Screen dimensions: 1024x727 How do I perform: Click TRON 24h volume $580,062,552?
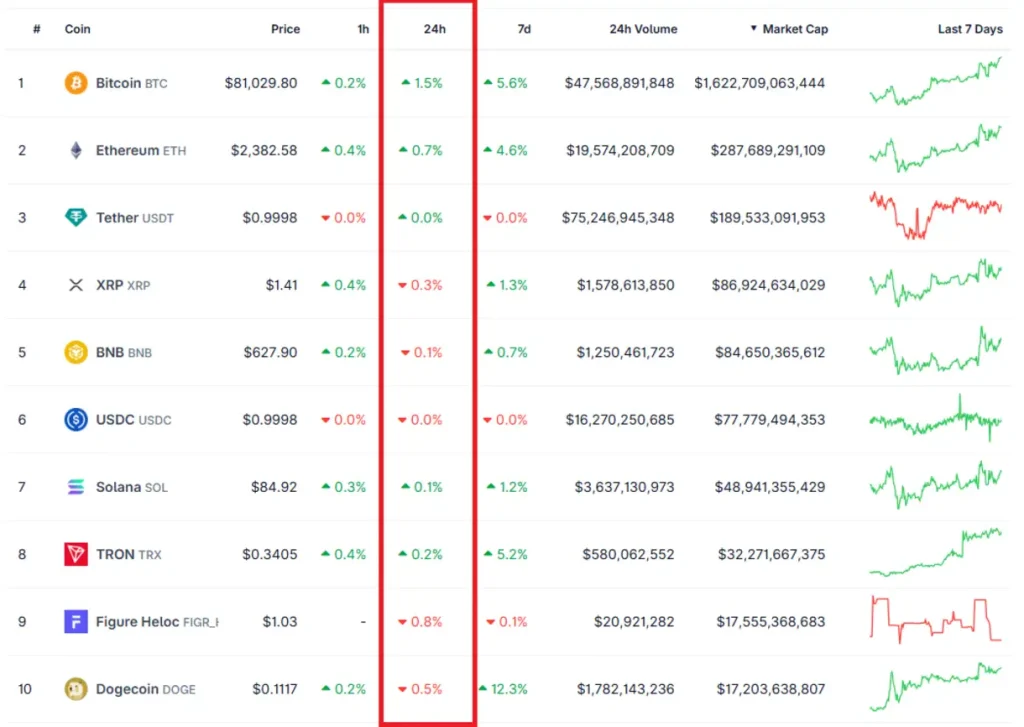pyautogui.click(x=628, y=554)
